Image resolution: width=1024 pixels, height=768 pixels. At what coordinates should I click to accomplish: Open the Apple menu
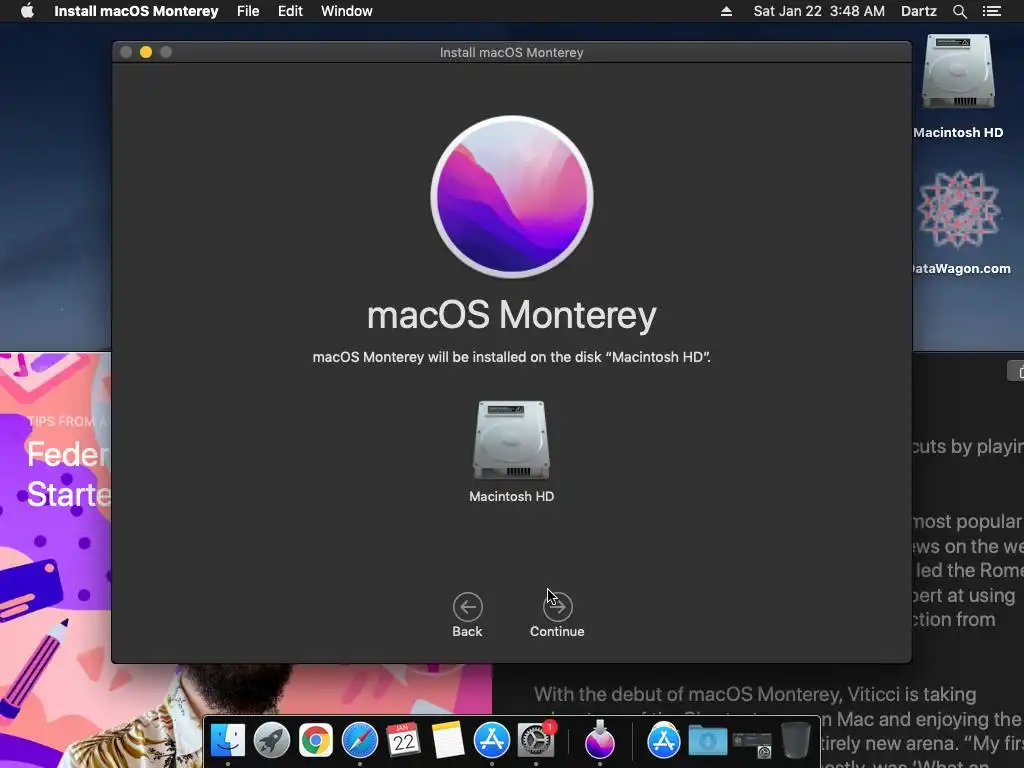click(x=27, y=11)
